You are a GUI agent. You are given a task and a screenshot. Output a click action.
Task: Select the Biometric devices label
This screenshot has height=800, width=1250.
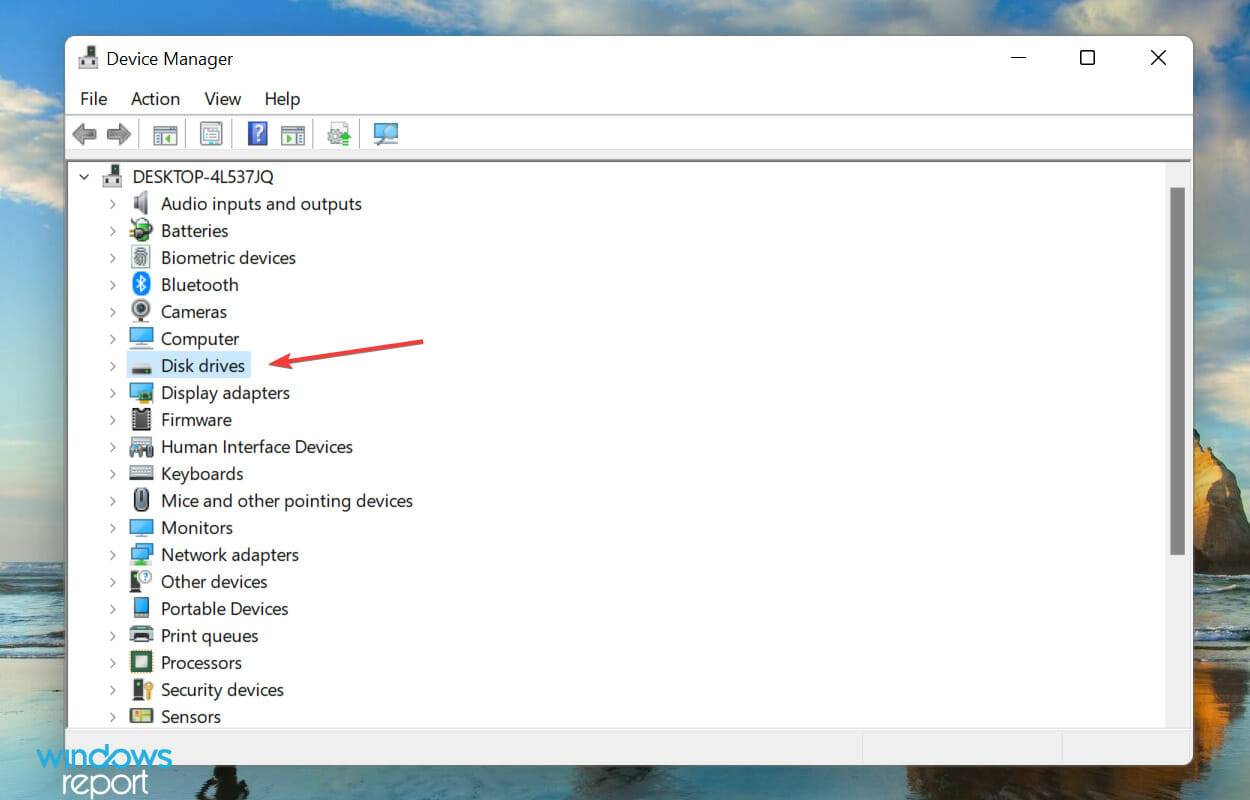click(228, 257)
